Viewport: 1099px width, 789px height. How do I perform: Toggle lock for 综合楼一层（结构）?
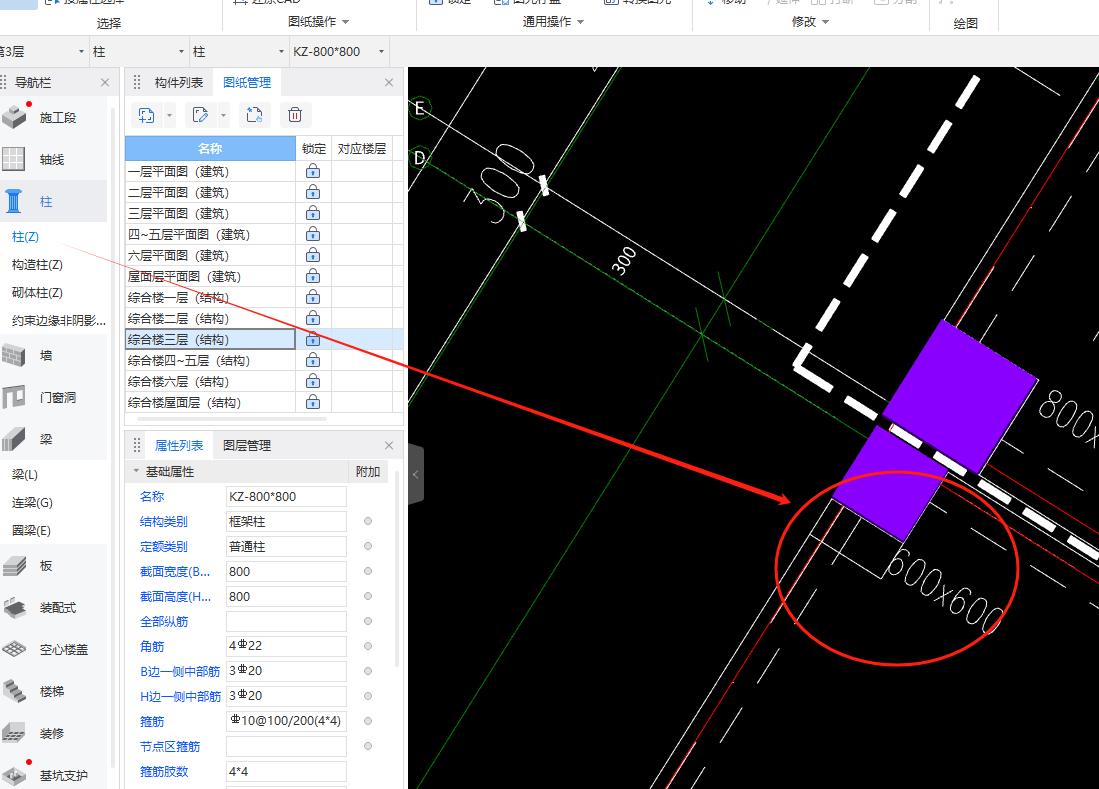pyautogui.click(x=313, y=297)
